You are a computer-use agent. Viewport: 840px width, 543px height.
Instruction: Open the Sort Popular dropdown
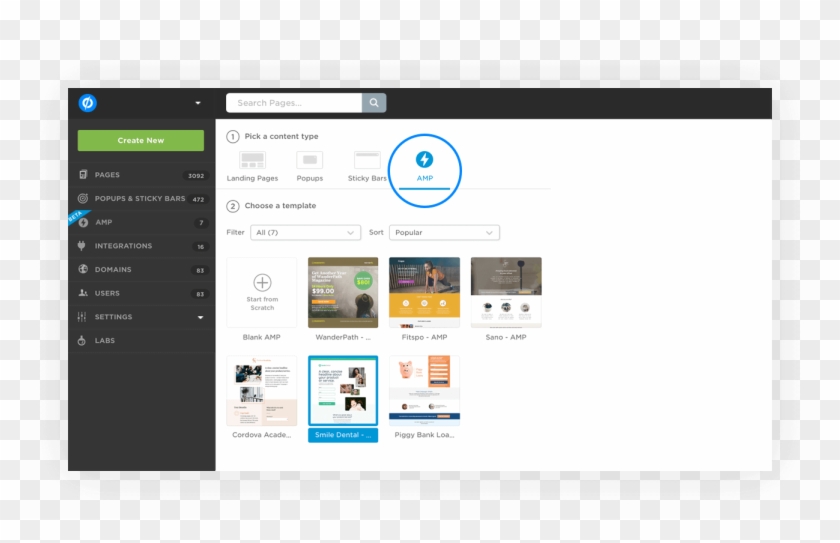(444, 232)
